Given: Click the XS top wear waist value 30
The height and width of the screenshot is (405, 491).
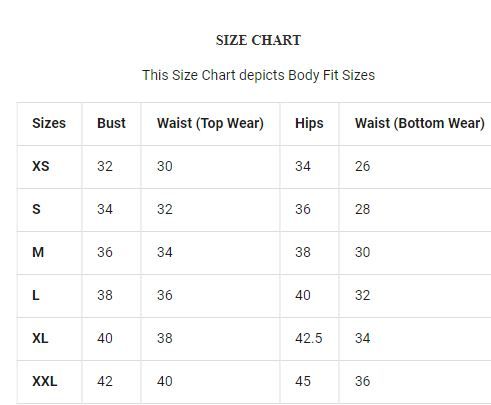Looking at the screenshot, I should coord(165,166).
